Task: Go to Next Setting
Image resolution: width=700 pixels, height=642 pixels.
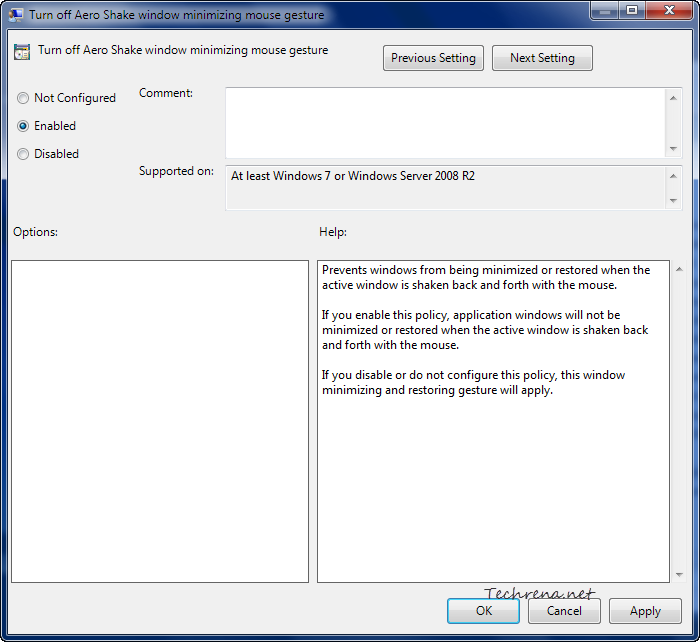Action: [x=542, y=58]
